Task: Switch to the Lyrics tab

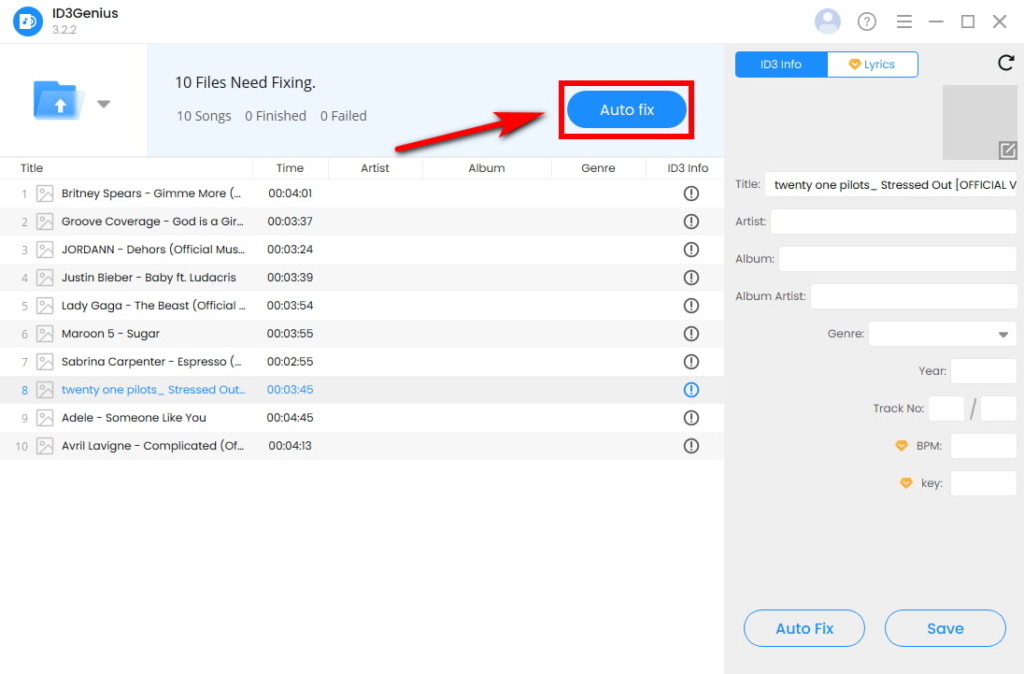Action: 872,64
